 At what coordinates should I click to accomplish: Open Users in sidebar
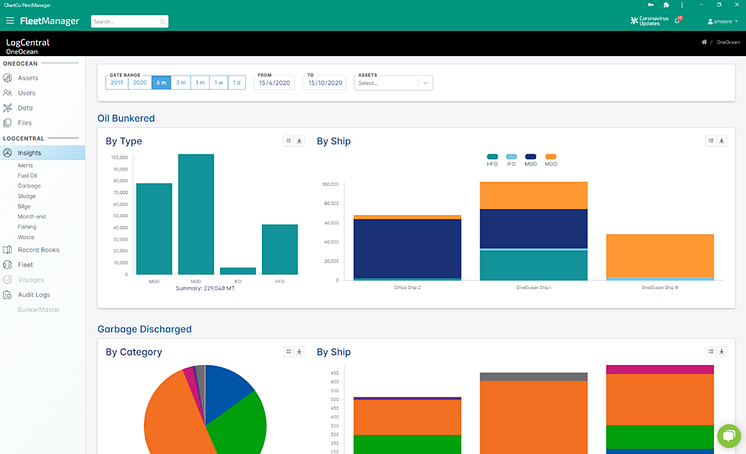[27, 93]
